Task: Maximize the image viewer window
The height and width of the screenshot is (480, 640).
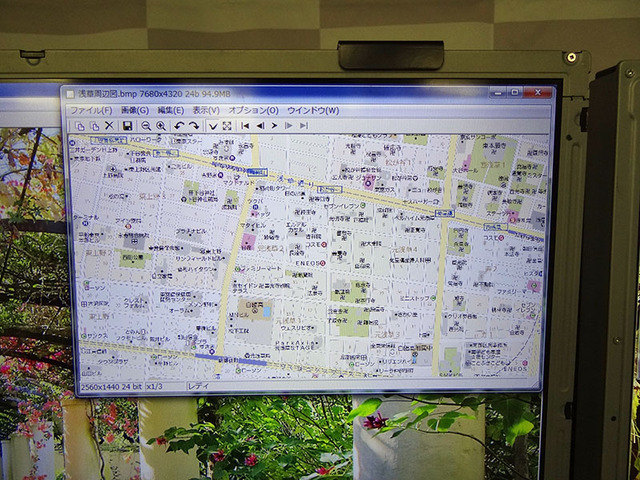Action: click(515, 92)
